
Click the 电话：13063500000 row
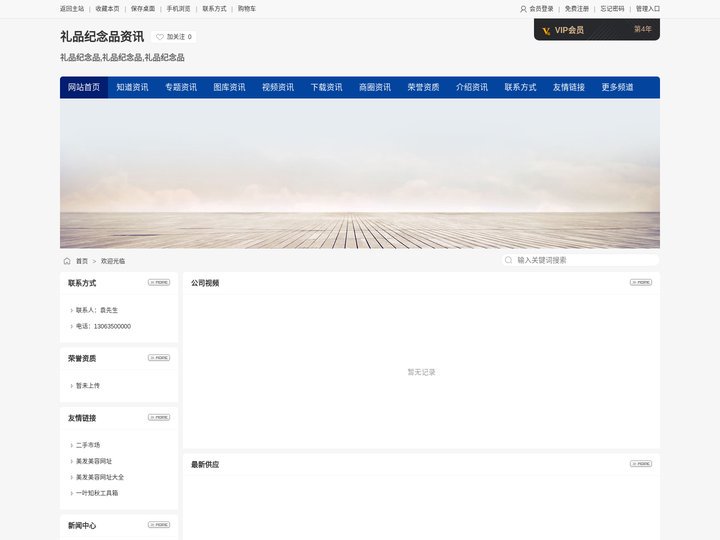click(x=103, y=326)
